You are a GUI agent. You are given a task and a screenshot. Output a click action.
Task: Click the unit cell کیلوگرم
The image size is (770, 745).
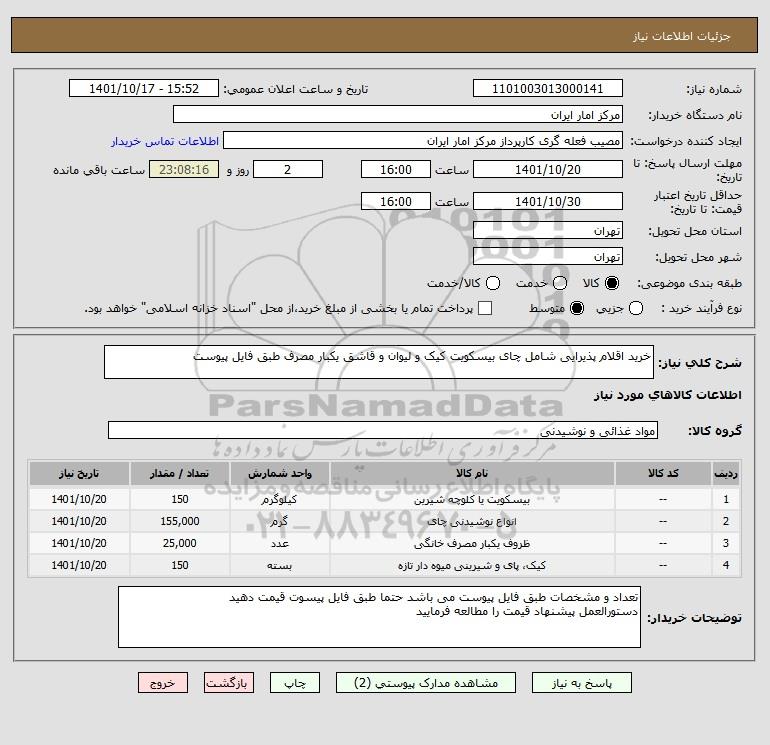pyautogui.click(x=280, y=500)
